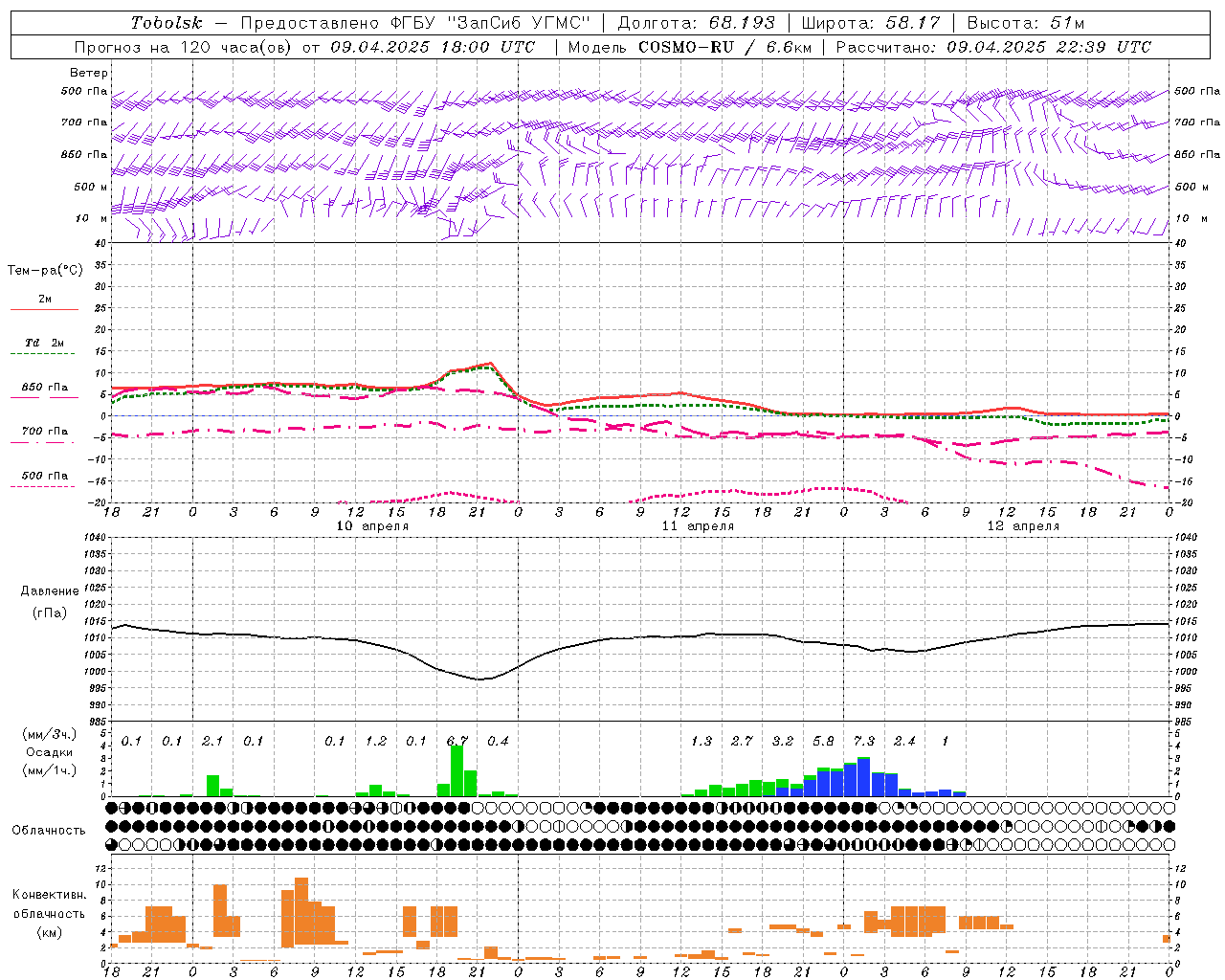Click the "(мм/1ч.)" precipitation unit label
Image resolution: width=1225 pixels, height=980 pixels.
click(x=50, y=769)
